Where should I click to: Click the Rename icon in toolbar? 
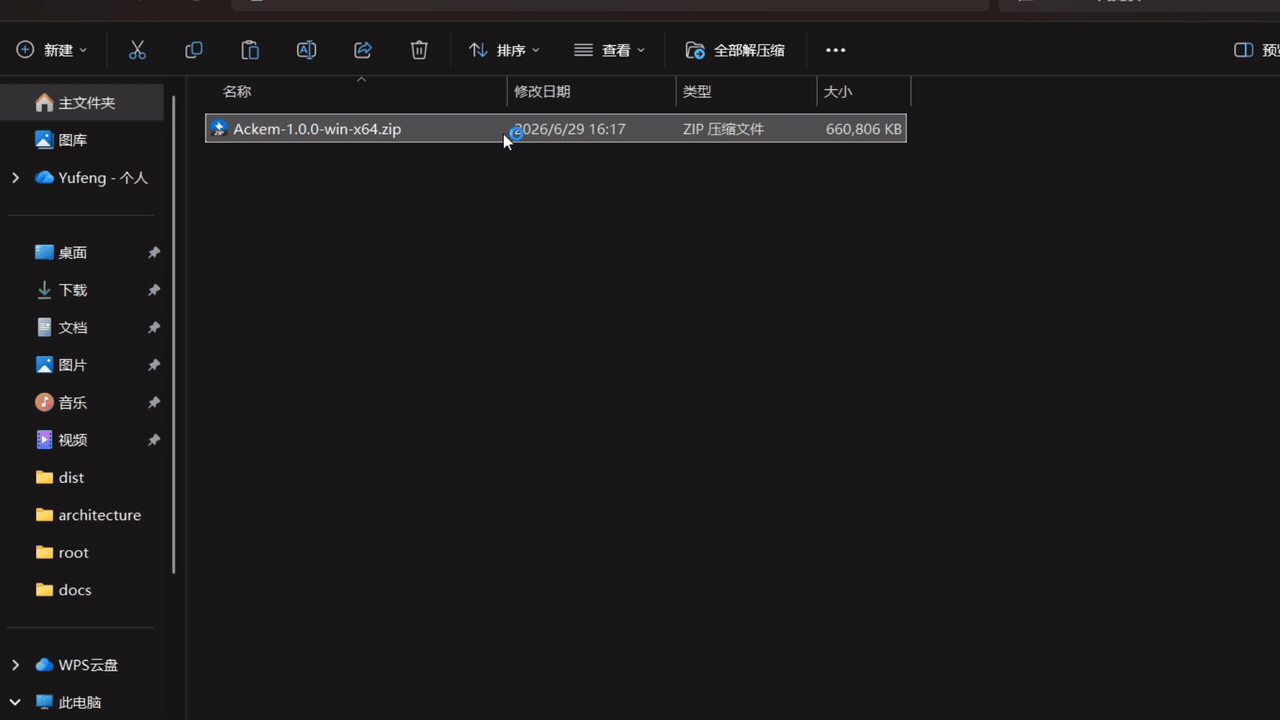pyautogui.click(x=307, y=50)
